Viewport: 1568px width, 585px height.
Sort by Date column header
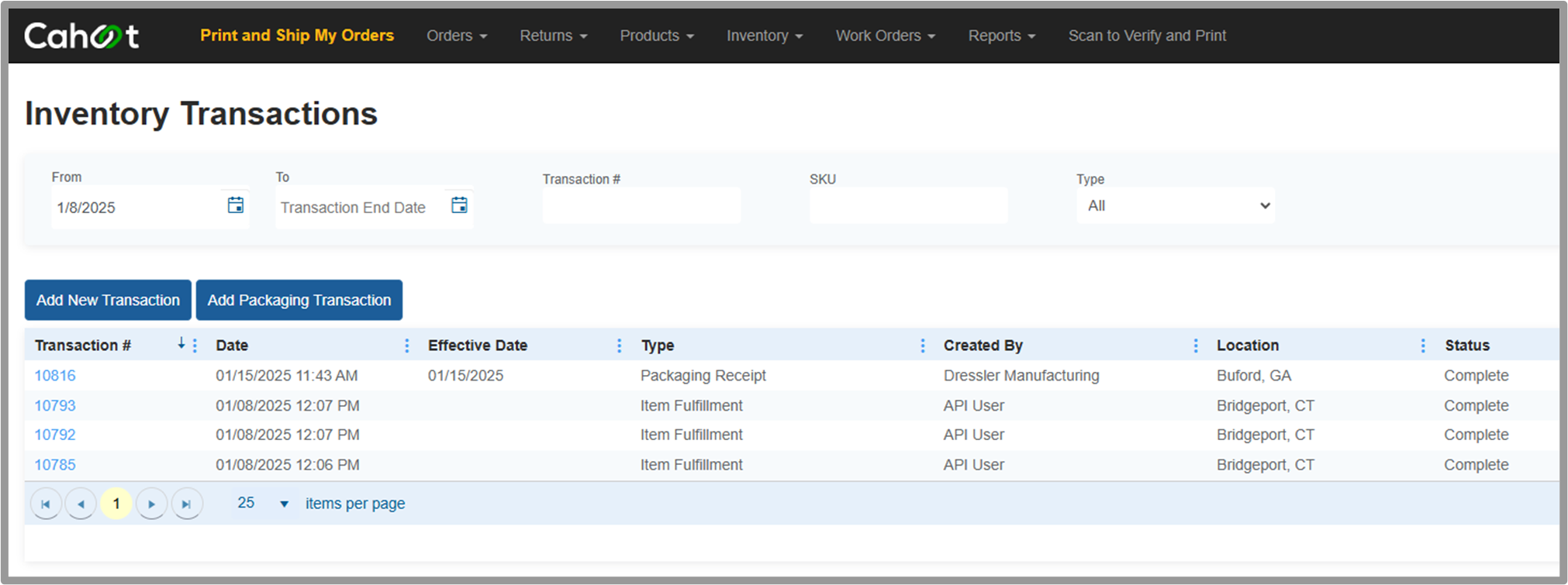(232, 346)
